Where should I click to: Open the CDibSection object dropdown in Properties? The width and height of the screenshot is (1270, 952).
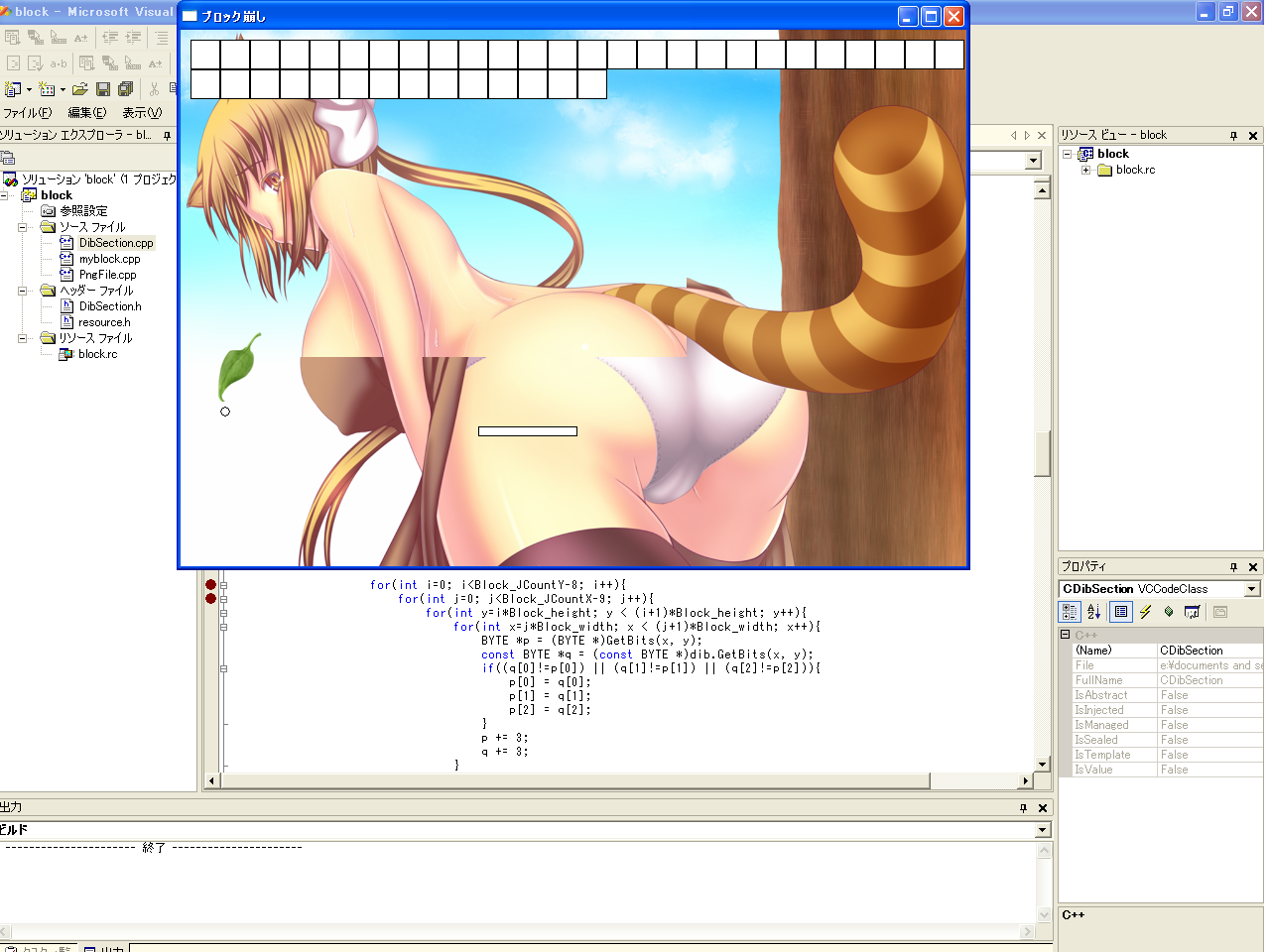[x=1251, y=589]
